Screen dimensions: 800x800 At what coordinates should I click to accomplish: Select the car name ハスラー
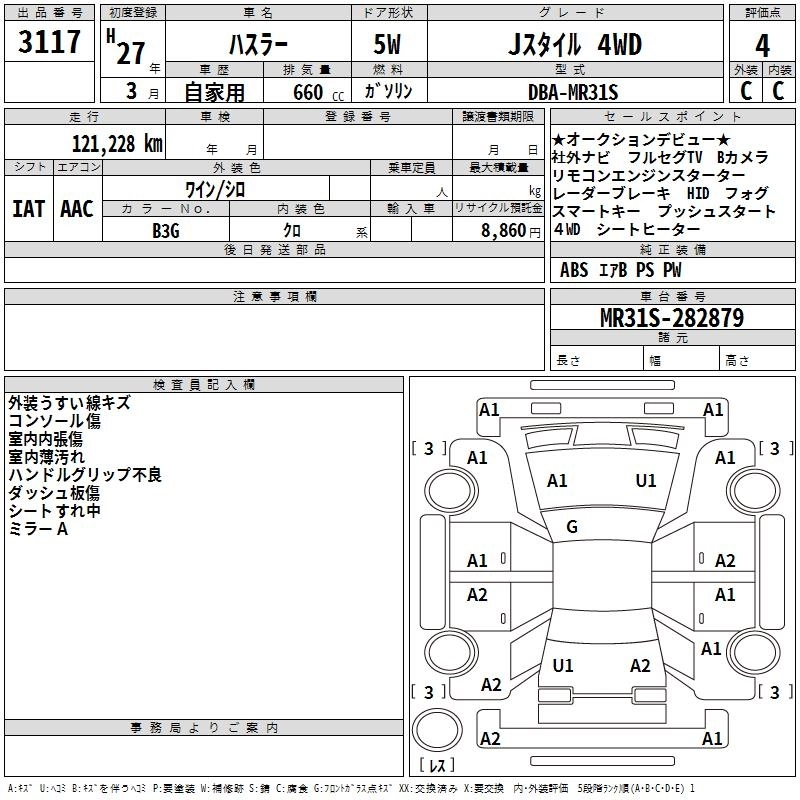click(257, 45)
